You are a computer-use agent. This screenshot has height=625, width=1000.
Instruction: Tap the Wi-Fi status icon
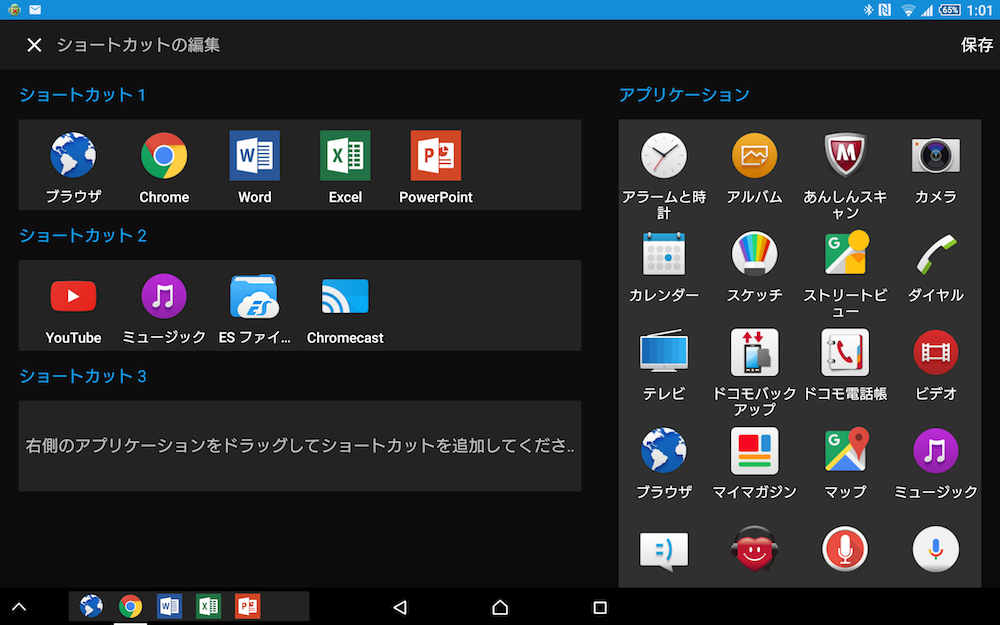[908, 10]
